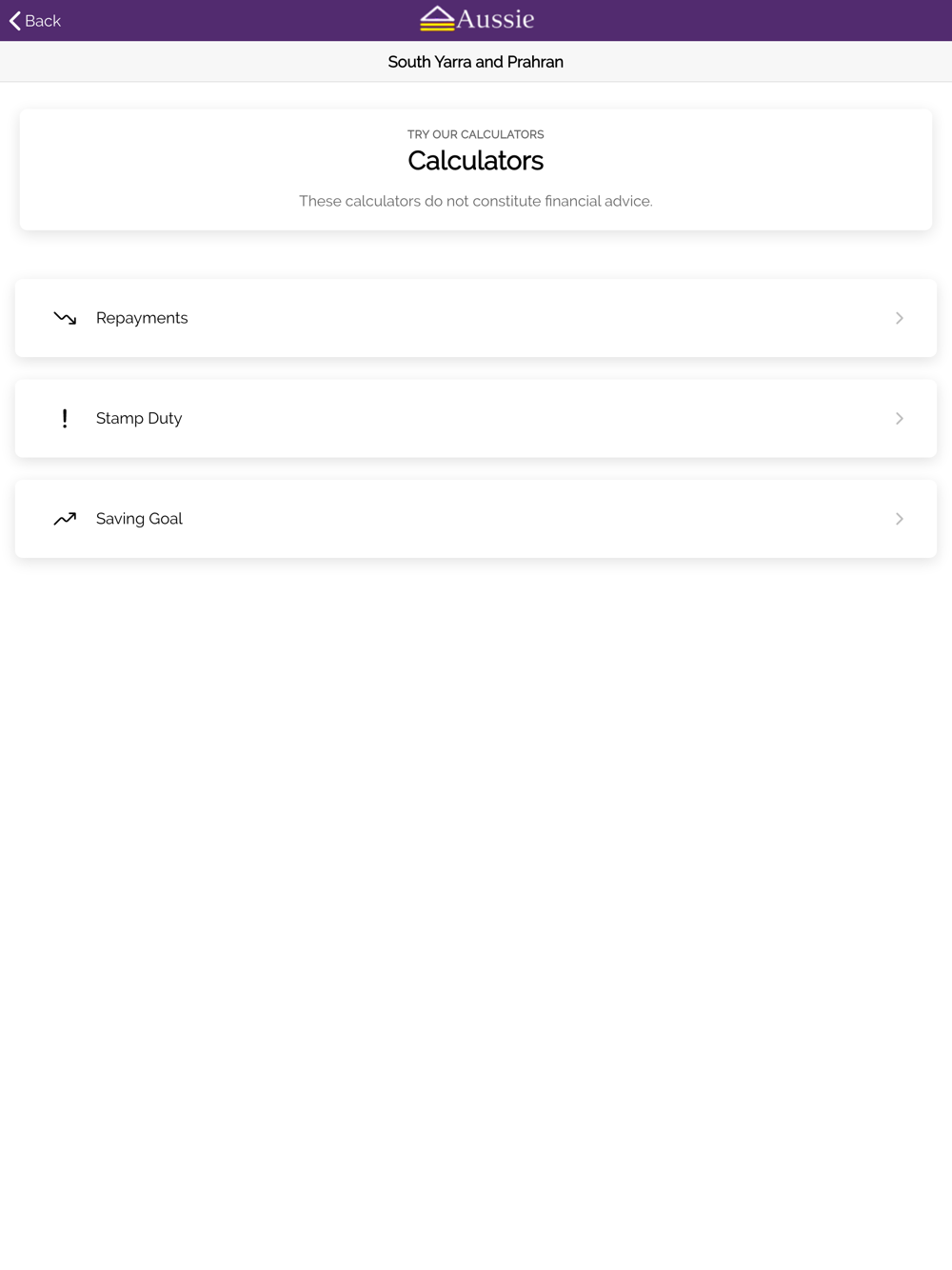Click the South Yarra and Prahran title
The height and width of the screenshot is (1270, 952).
(476, 62)
